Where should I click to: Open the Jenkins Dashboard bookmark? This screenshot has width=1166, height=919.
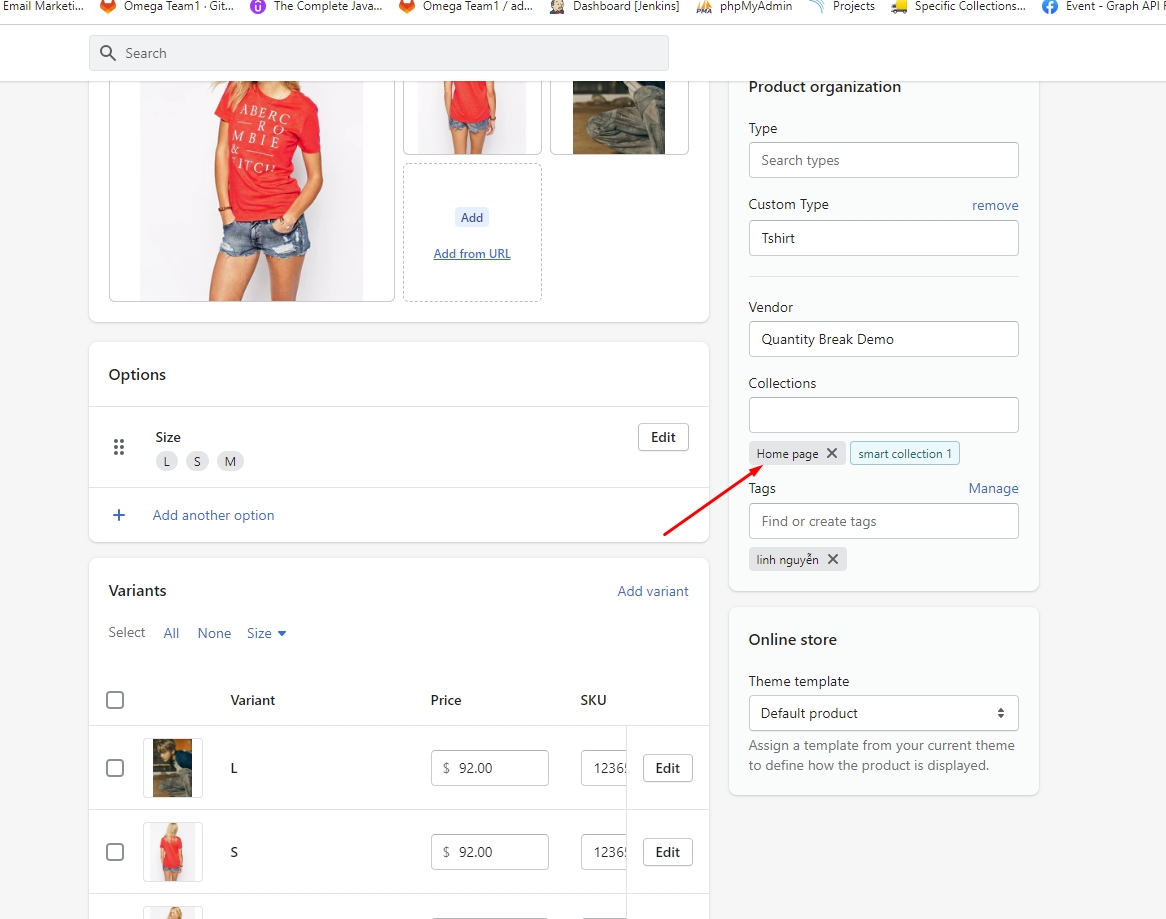[615, 6]
